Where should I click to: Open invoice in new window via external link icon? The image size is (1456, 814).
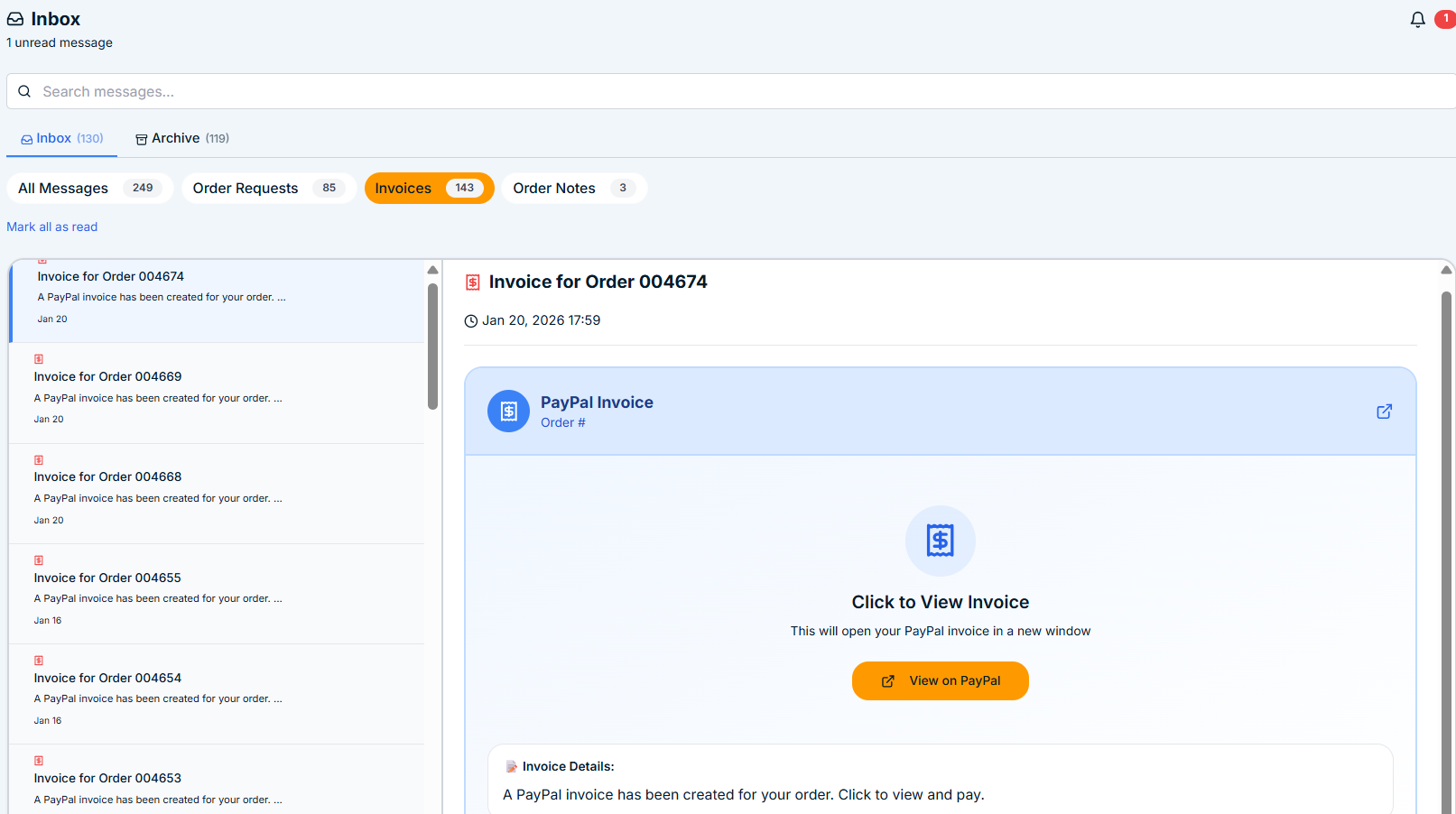1384,412
